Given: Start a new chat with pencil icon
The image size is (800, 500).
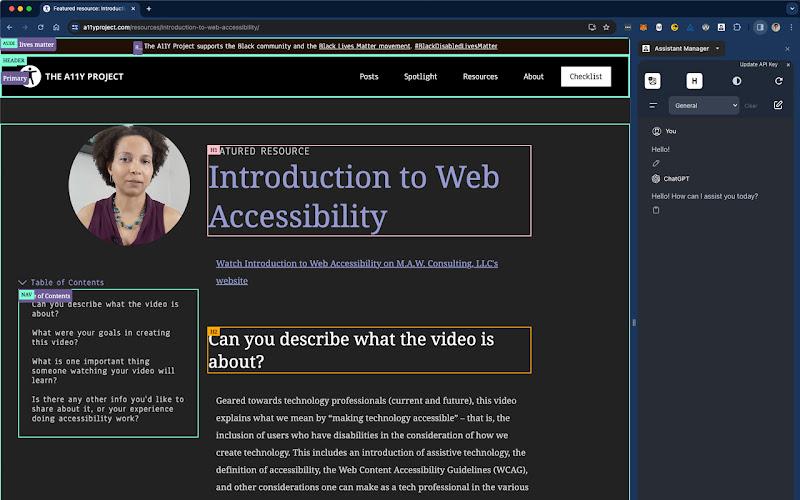Looking at the screenshot, I should [778, 105].
